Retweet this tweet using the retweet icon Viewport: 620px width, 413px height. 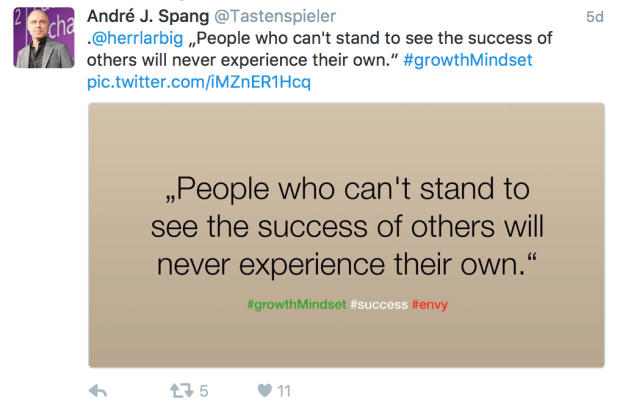[182, 390]
